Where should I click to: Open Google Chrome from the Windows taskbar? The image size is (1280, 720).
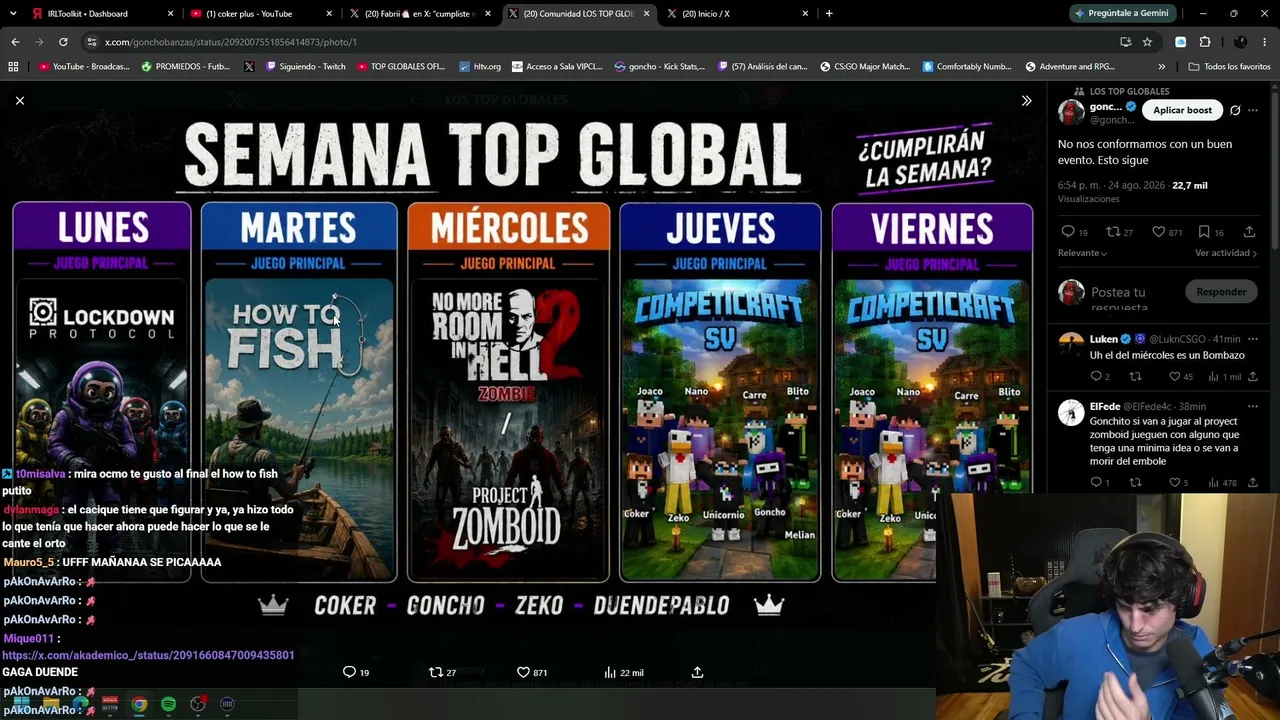139,704
